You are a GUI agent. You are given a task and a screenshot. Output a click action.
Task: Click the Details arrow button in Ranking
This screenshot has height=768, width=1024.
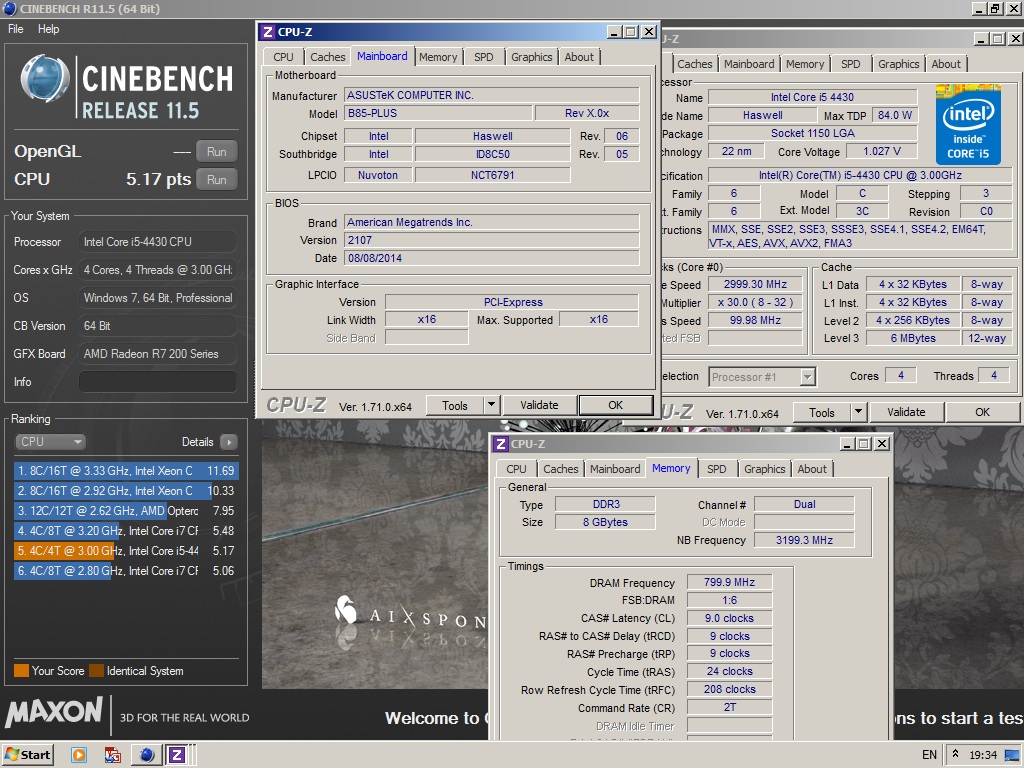click(x=229, y=442)
